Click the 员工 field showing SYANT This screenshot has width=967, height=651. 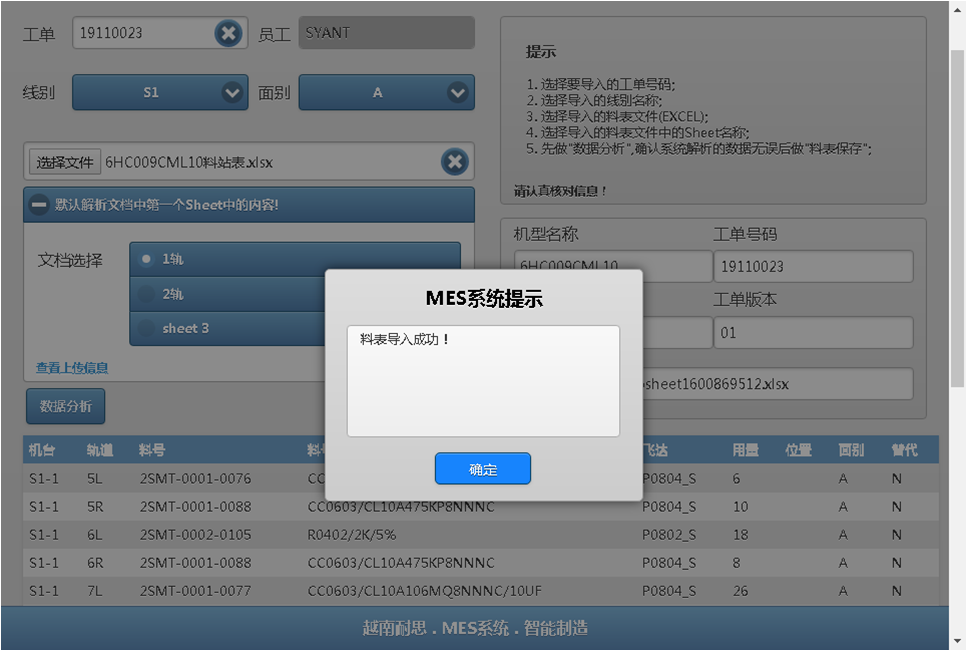click(386, 33)
